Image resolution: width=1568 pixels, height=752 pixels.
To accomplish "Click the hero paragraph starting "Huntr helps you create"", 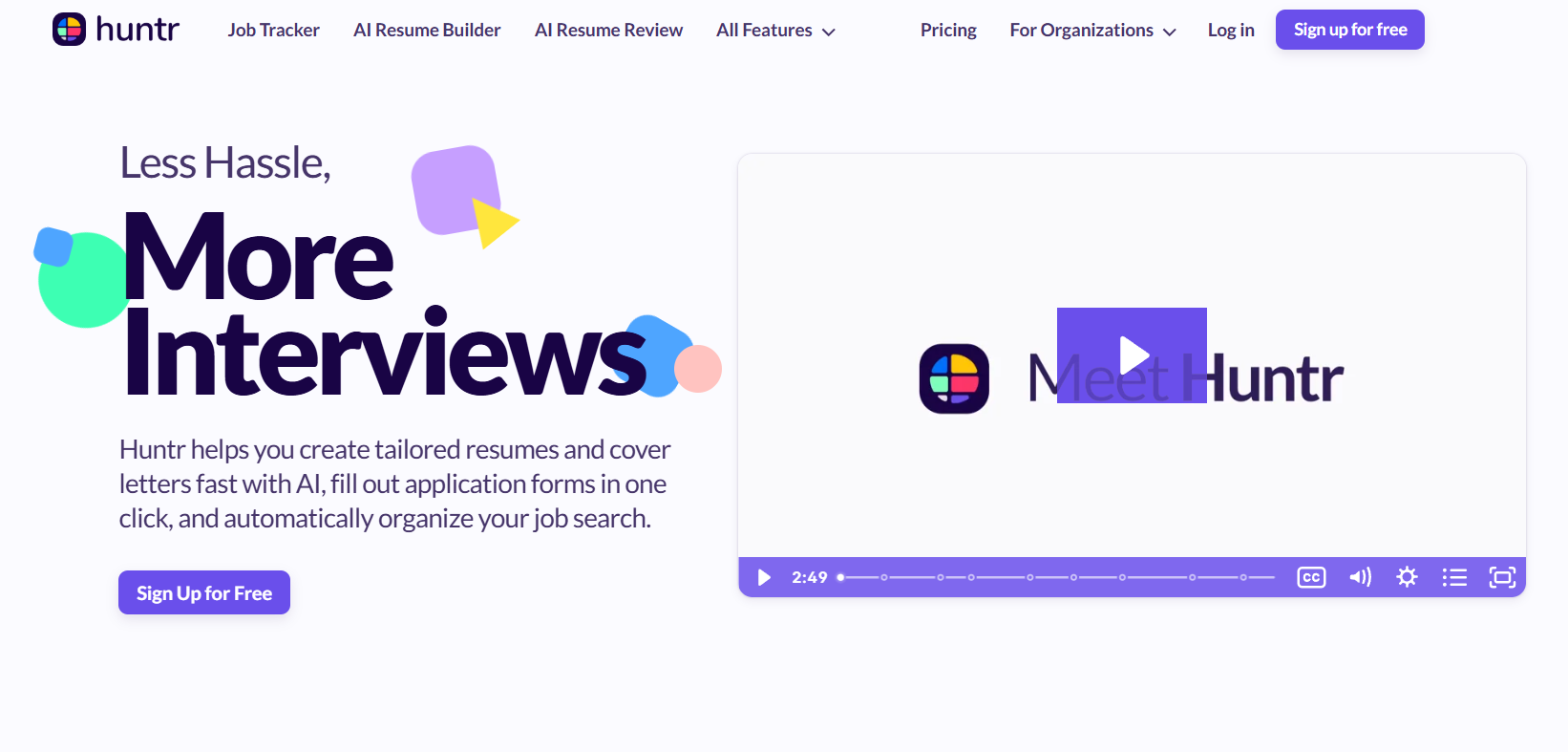I will coord(394,483).
